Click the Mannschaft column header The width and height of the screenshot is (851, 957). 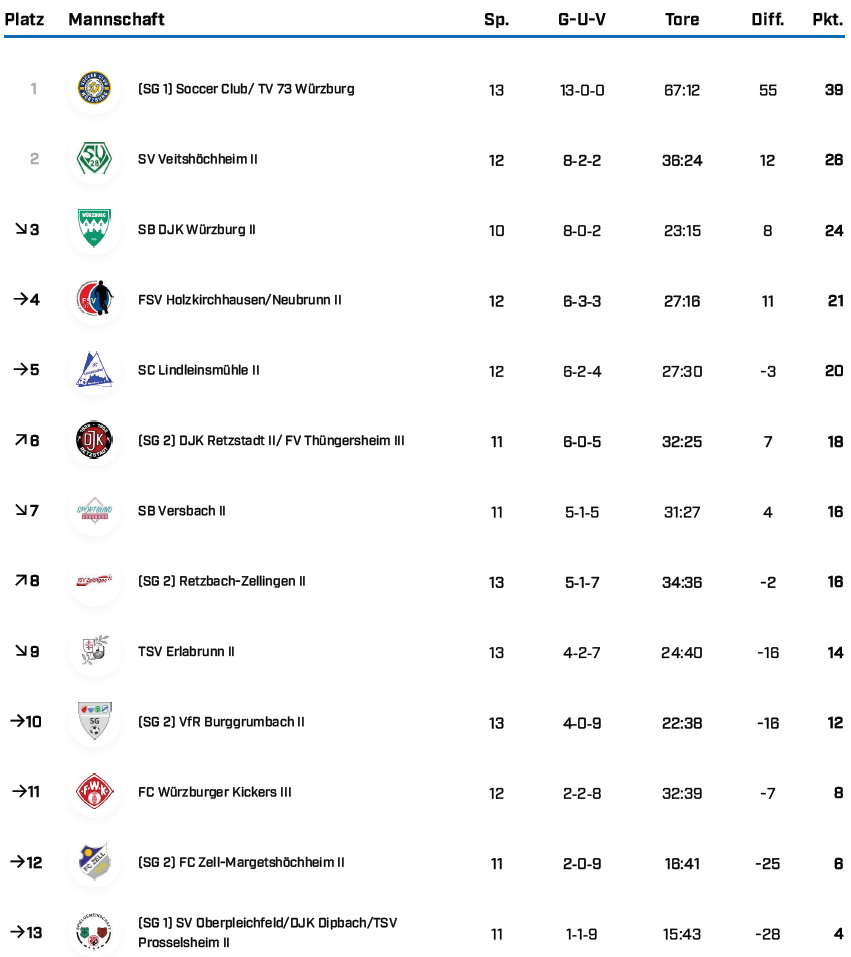pos(116,19)
